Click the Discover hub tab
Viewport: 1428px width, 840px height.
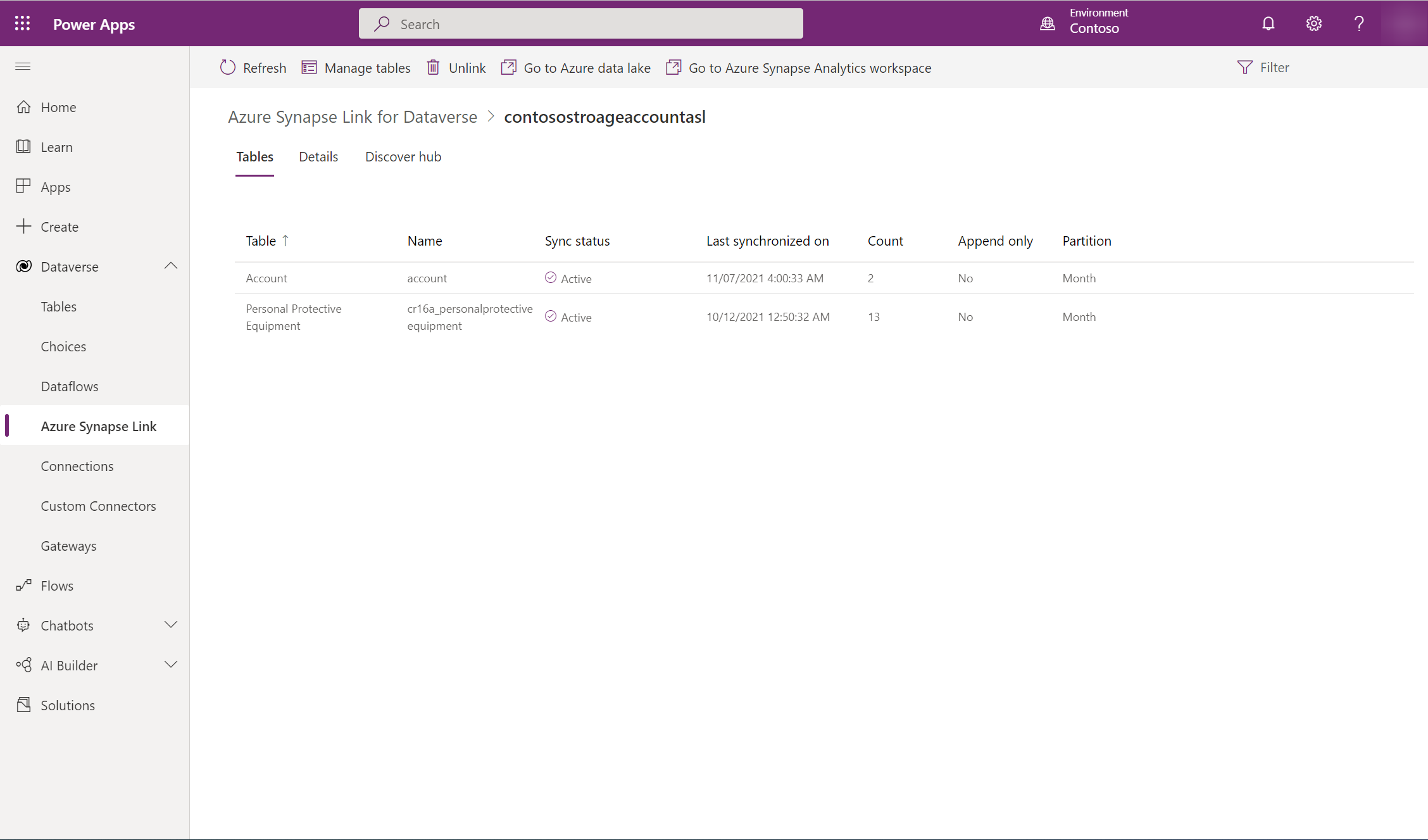point(403,156)
